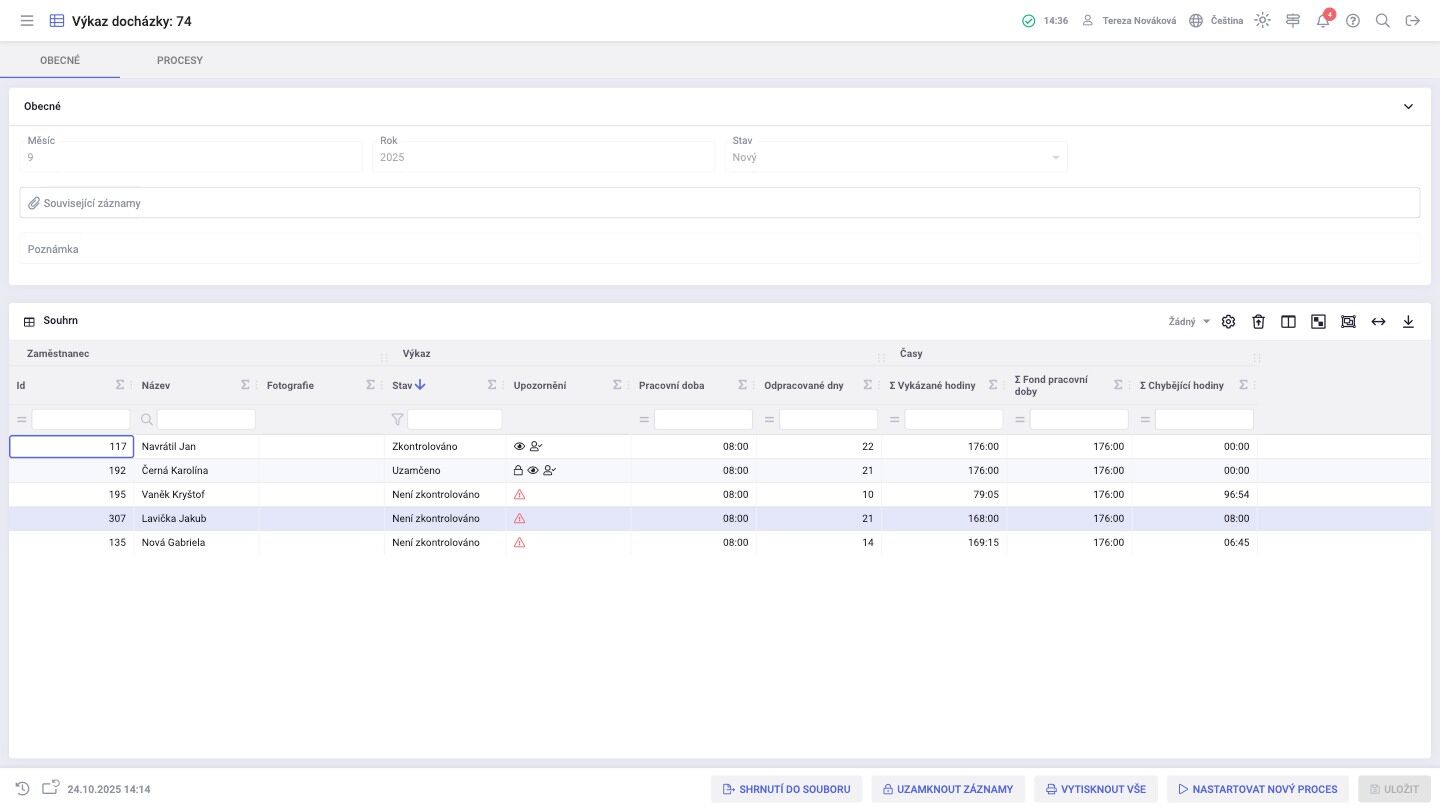1440x810 pixels.
Task: Download the Souhrn table export icon
Action: click(x=1409, y=322)
